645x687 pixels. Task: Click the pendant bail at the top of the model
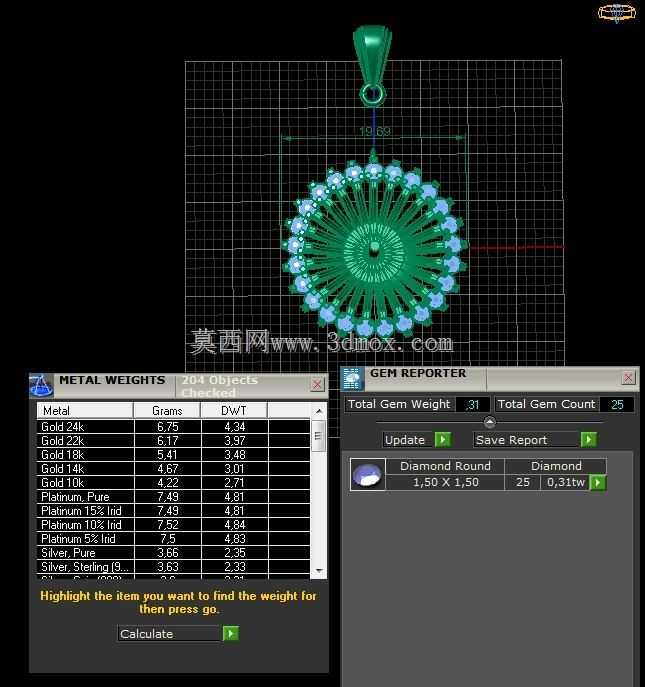(372, 53)
